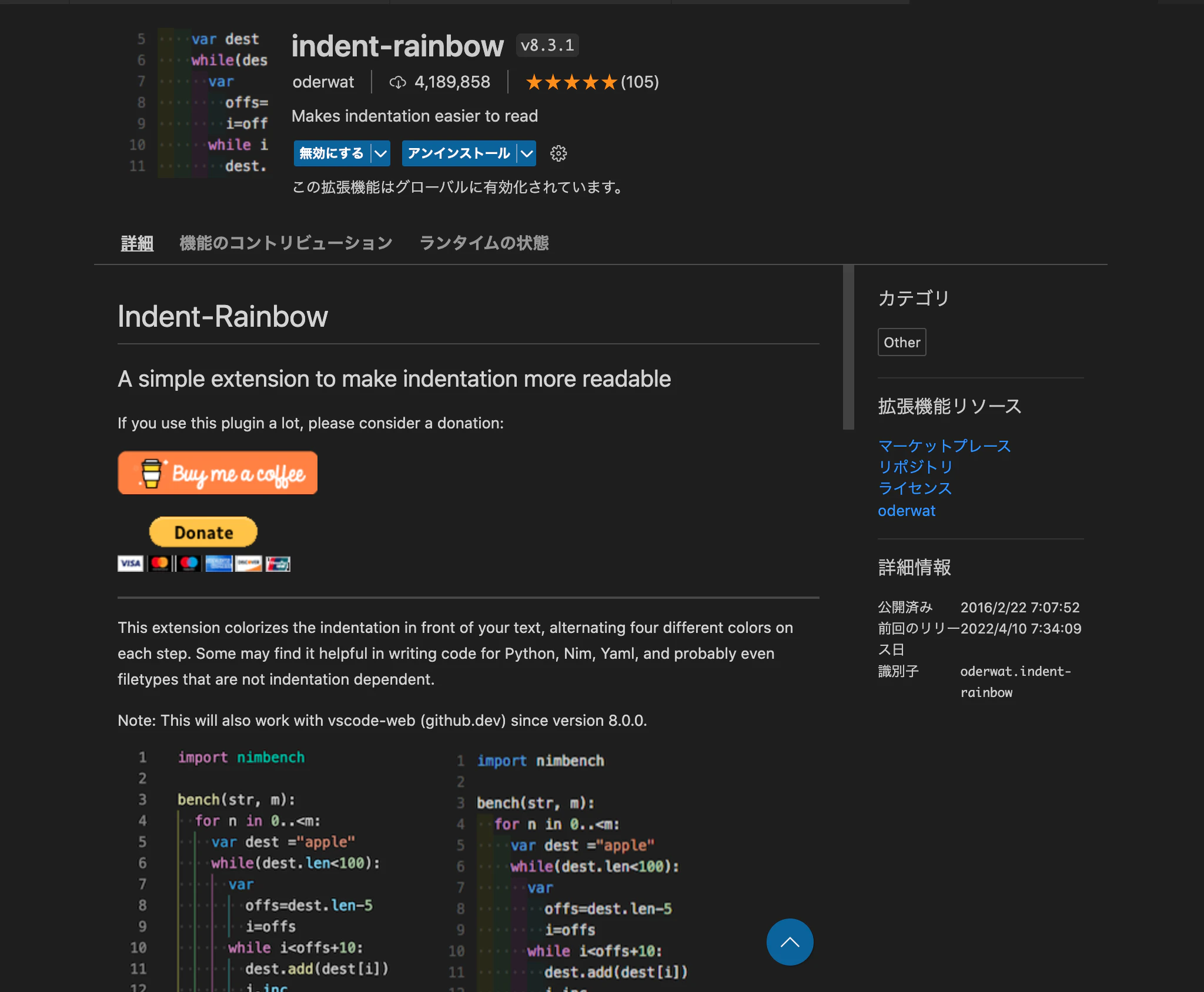Viewport: 1204px width, 992px height.
Task: Click the last release date 2022/4/10 7:34:09
Action: 1021,628
